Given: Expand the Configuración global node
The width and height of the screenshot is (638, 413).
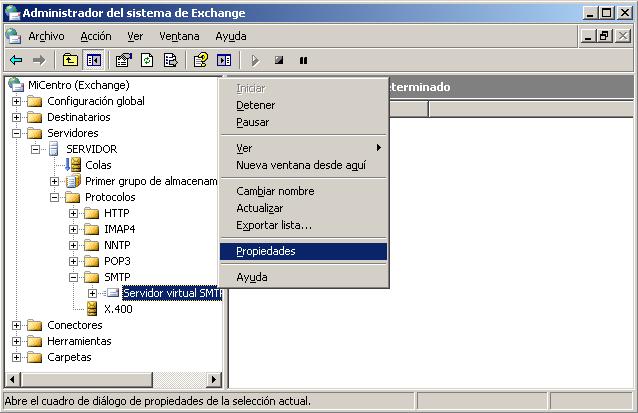Looking at the screenshot, I should point(16,101).
